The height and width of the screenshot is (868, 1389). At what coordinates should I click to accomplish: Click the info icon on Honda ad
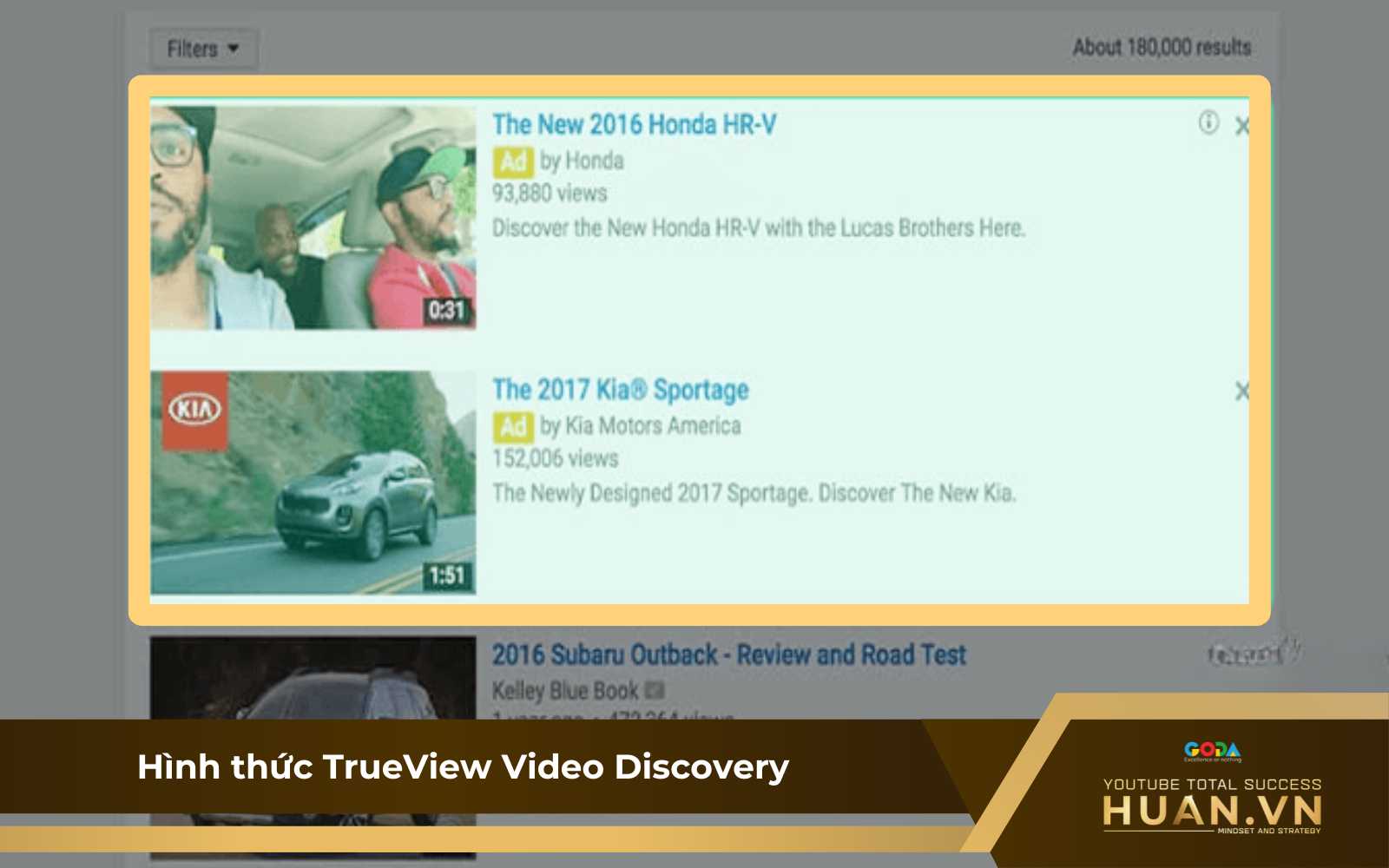[x=1208, y=122]
